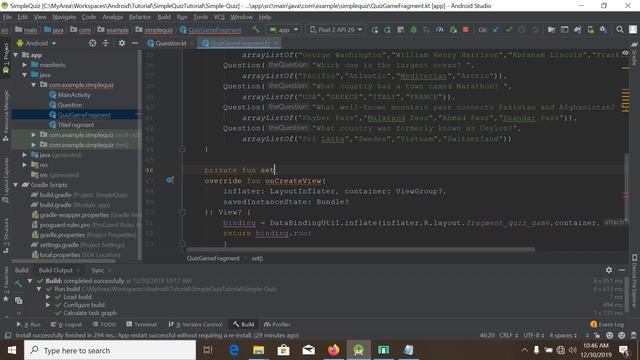Click the Git update project arrow icon
The width and height of the screenshot is (640, 360).
tap(496, 29)
